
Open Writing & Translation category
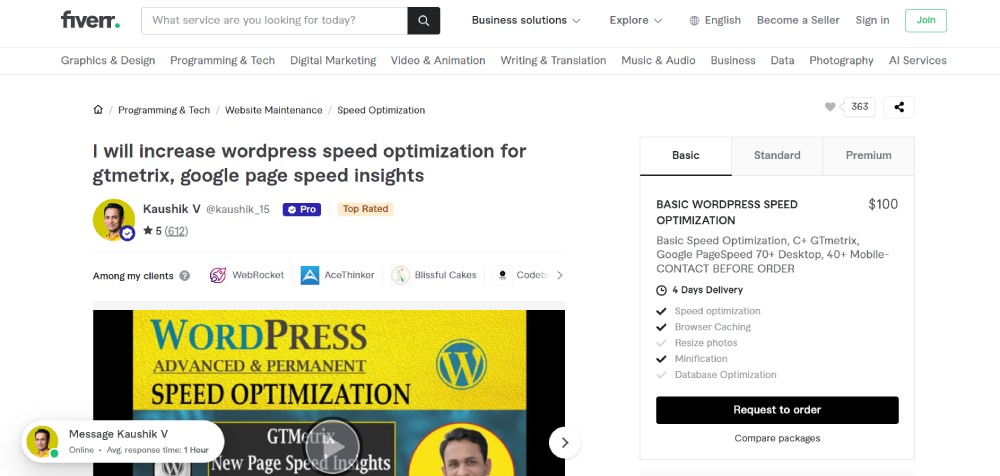553,61
